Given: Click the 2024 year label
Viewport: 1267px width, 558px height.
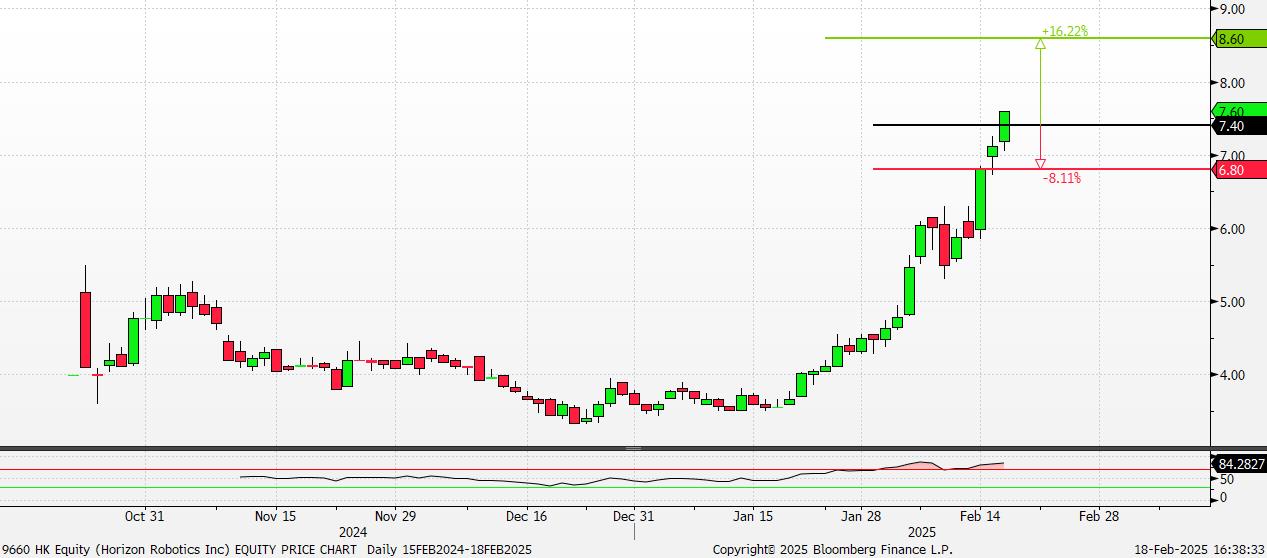Looking at the screenshot, I should (x=353, y=532).
